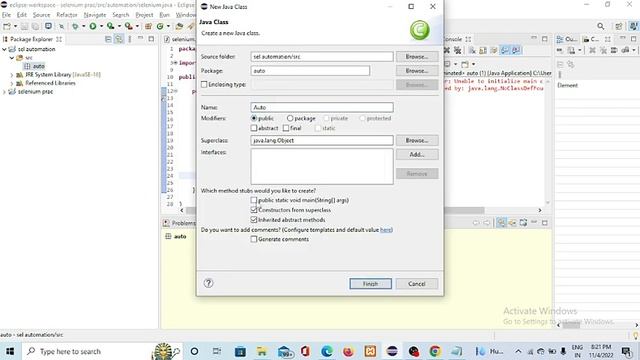Click the Open Type icon in toolbar

(179, 26)
